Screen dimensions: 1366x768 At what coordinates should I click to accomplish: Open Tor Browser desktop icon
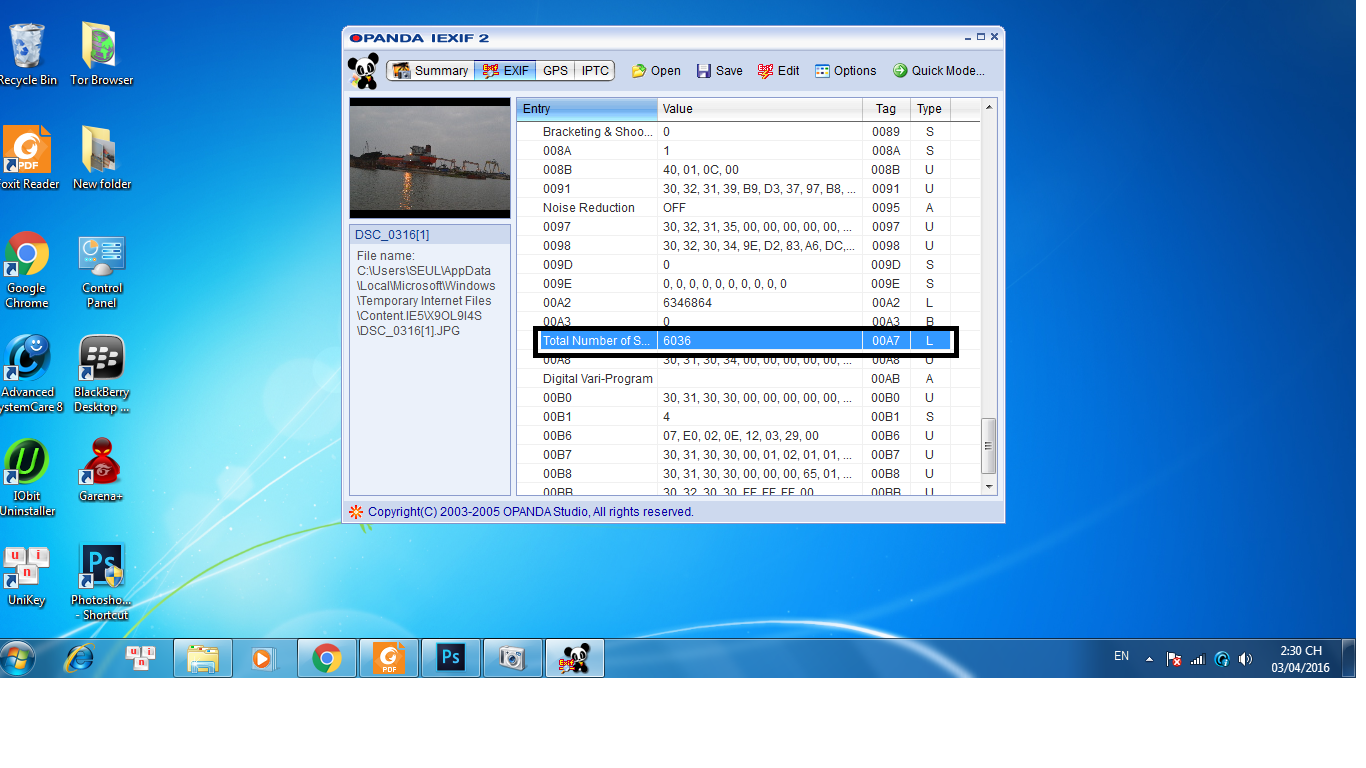tap(101, 54)
